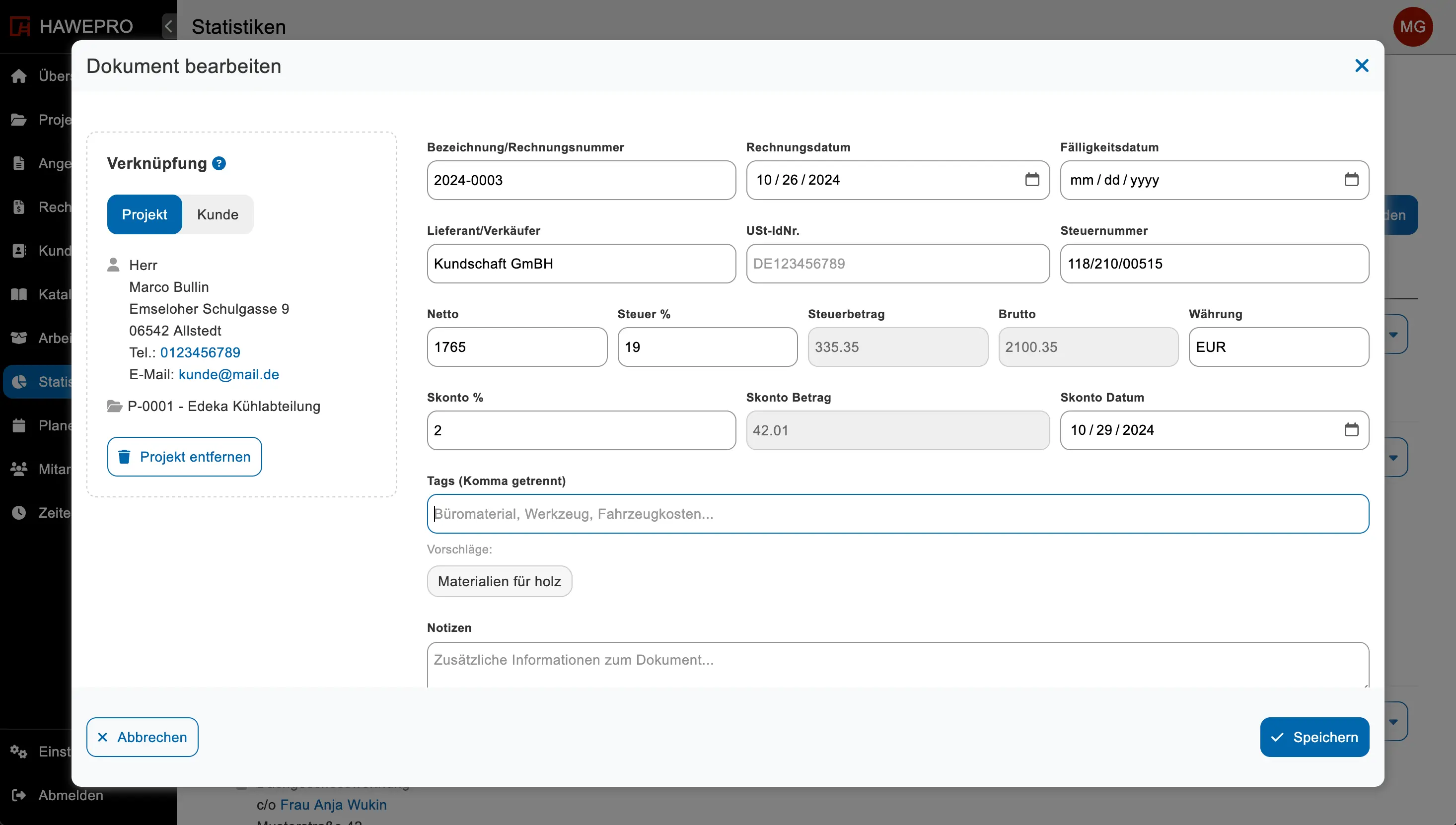The height and width of the screenshot is (825, 1456).
Task: Open the MG user avatar menu
Action: 1412,27
